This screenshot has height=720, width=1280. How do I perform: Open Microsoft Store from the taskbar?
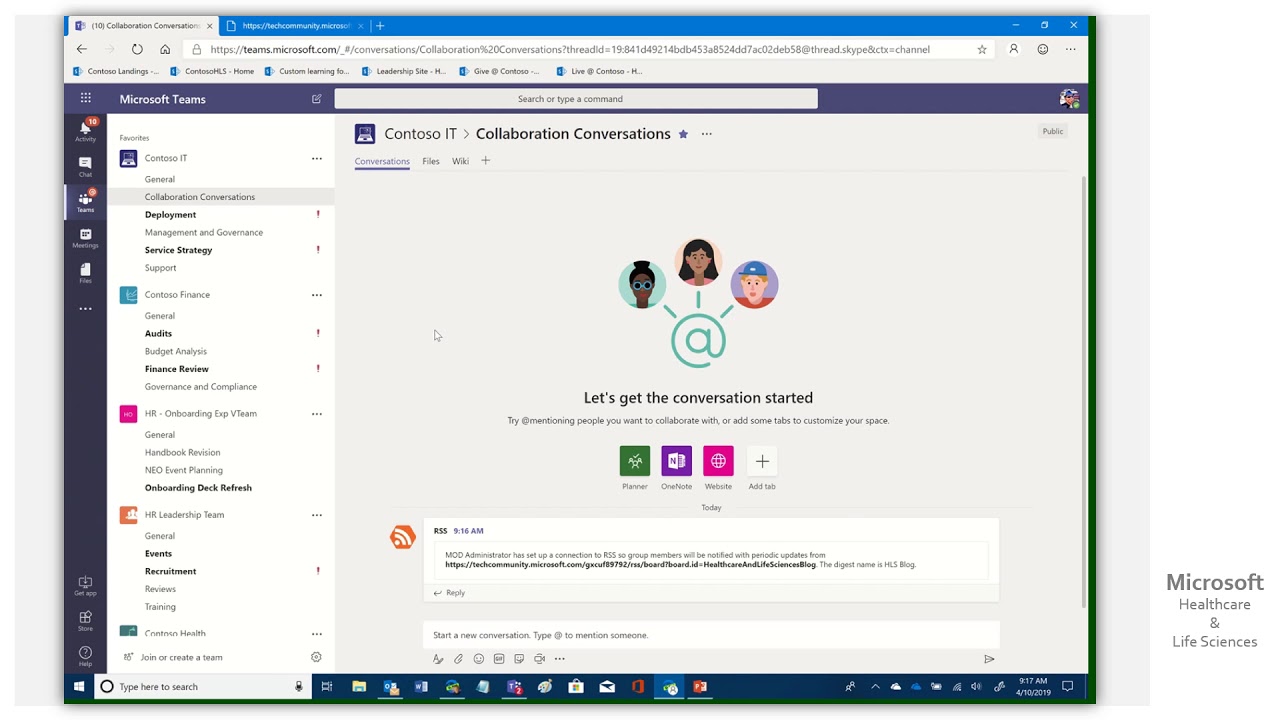tap(576, 687)
